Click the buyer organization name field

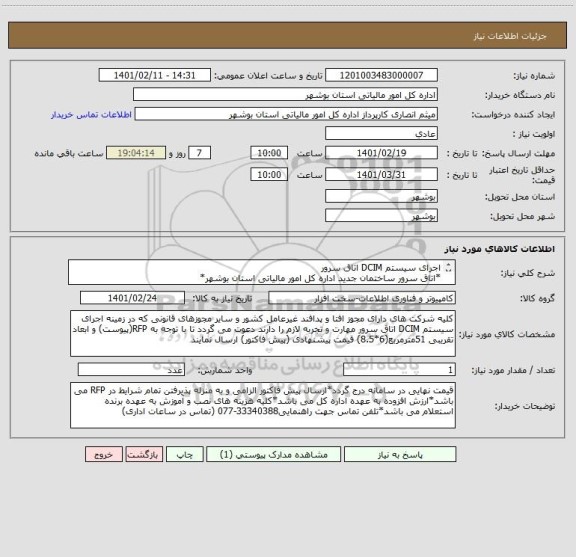285,95
